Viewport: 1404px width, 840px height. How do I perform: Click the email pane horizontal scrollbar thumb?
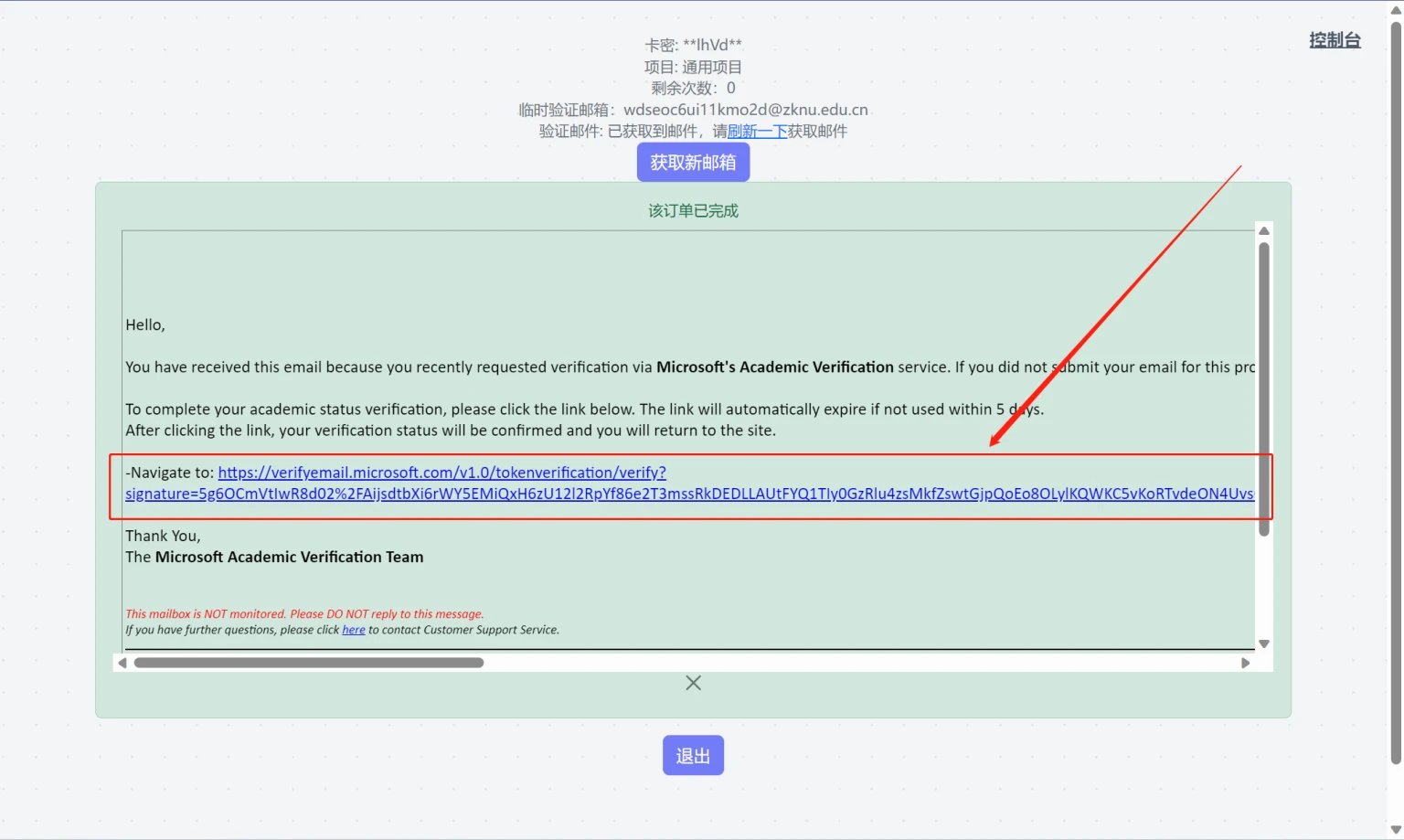tap(309, 663)
